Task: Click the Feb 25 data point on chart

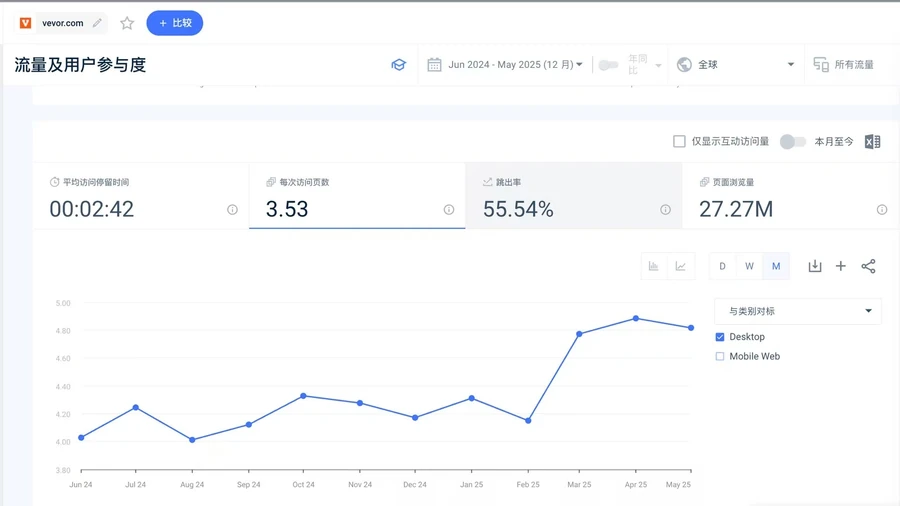Action: pos(528,421)
